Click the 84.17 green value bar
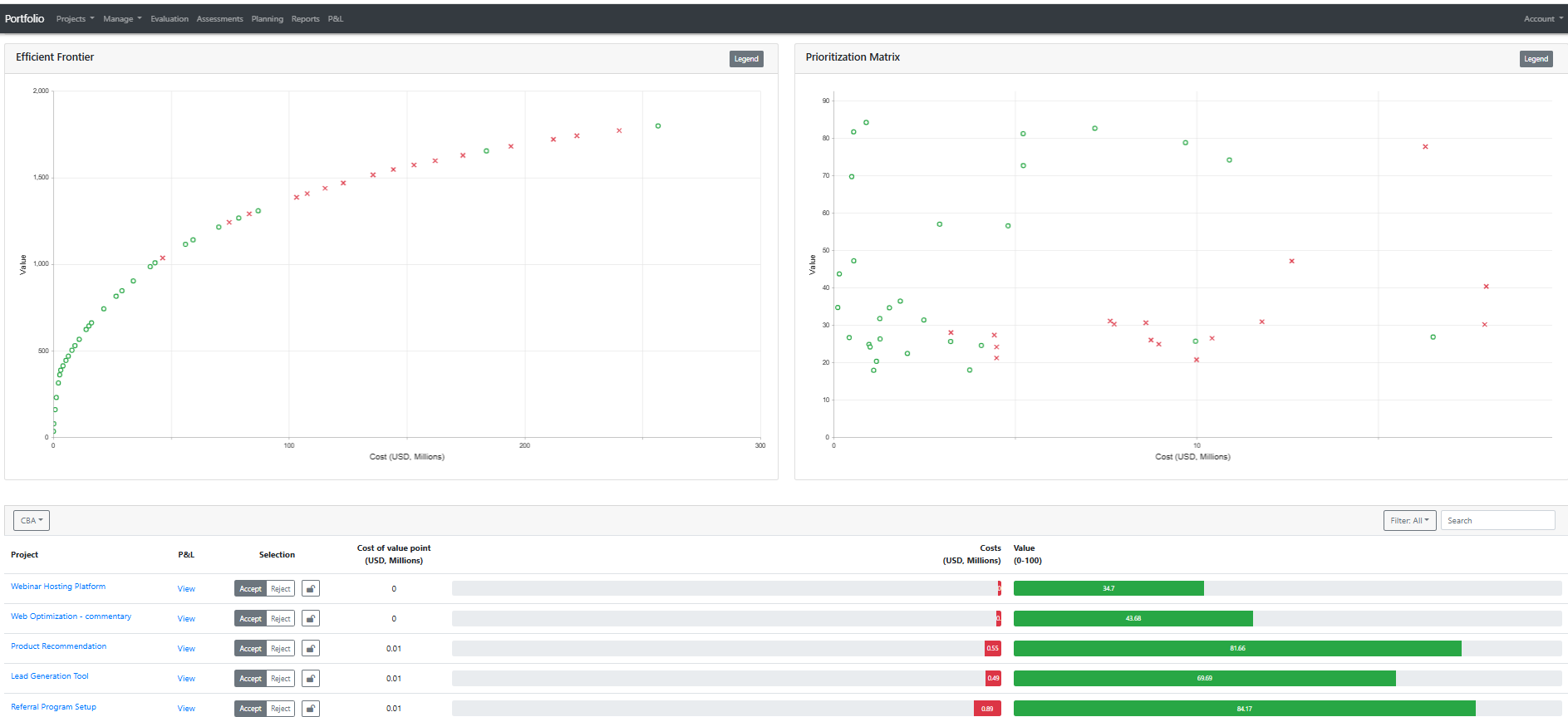 (x=1244, y=709)
